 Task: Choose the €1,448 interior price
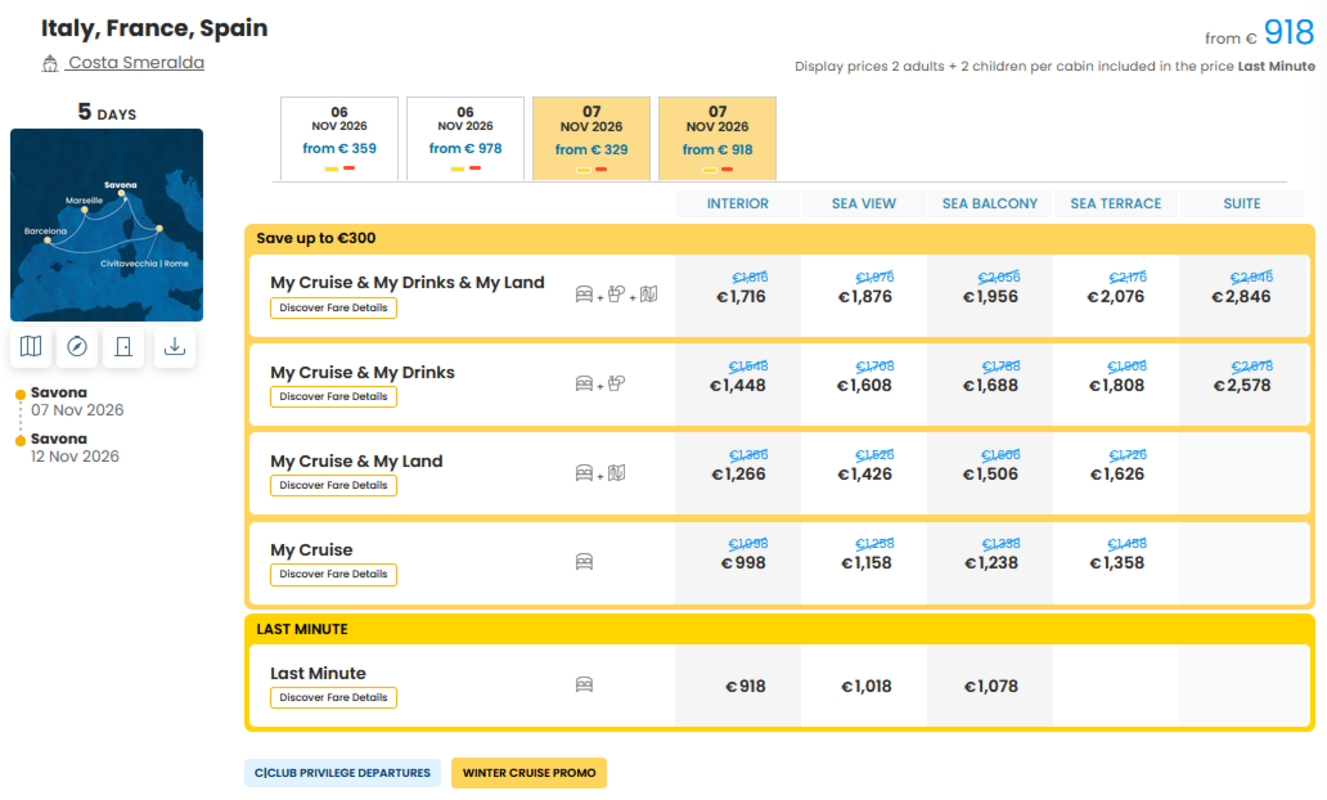(x=738, y=385)
